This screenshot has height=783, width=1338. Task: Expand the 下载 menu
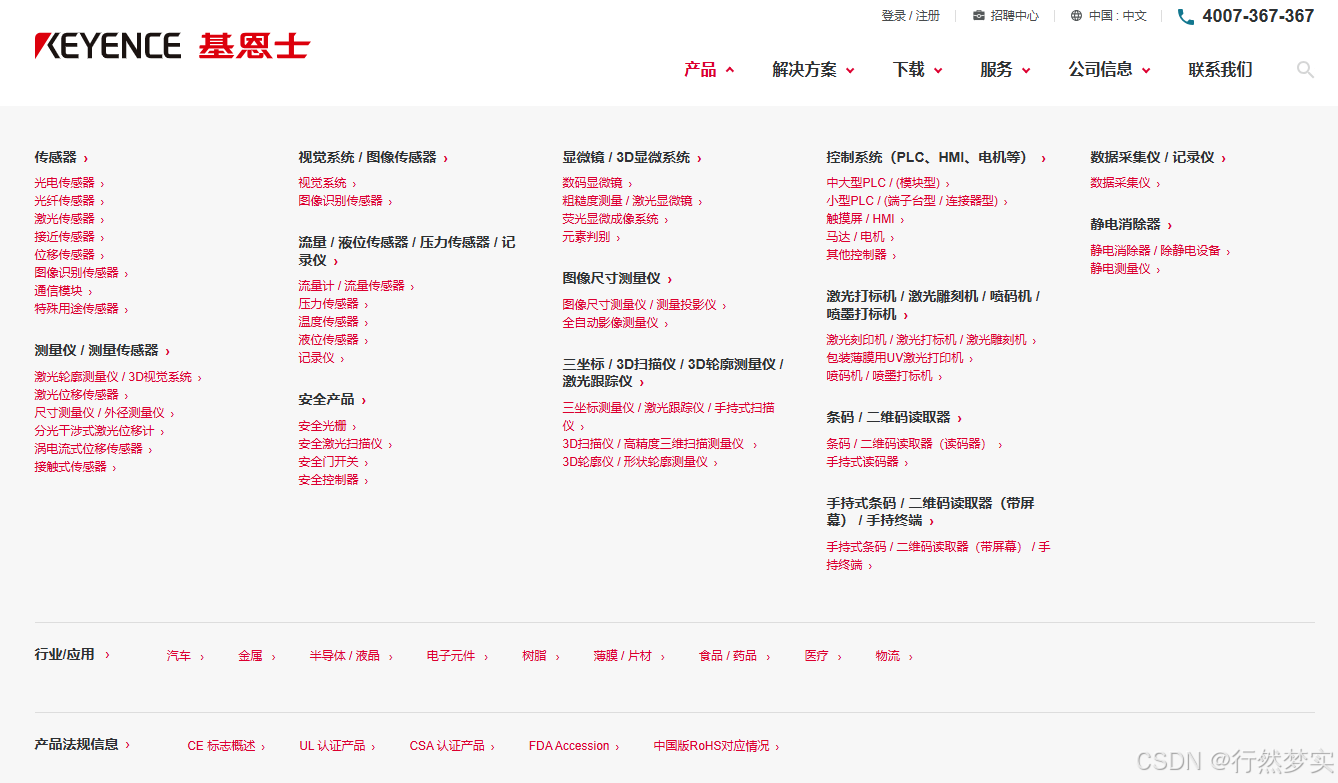coord(917,69)
